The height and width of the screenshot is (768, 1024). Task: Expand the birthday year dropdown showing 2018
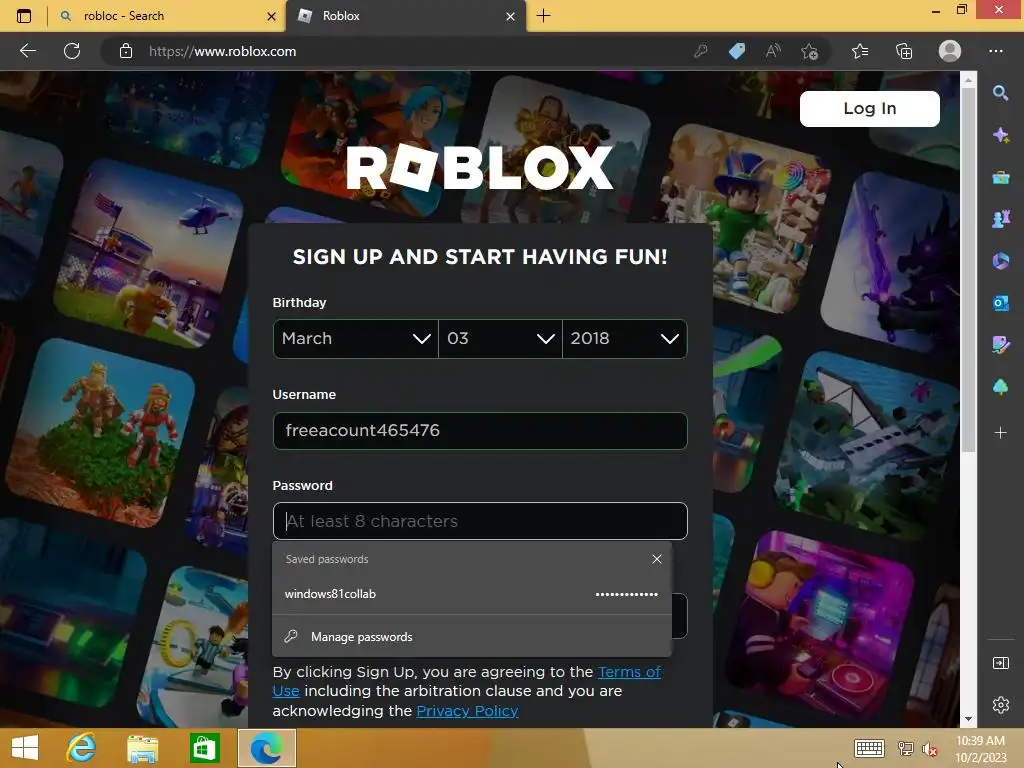tap(624, 339)
